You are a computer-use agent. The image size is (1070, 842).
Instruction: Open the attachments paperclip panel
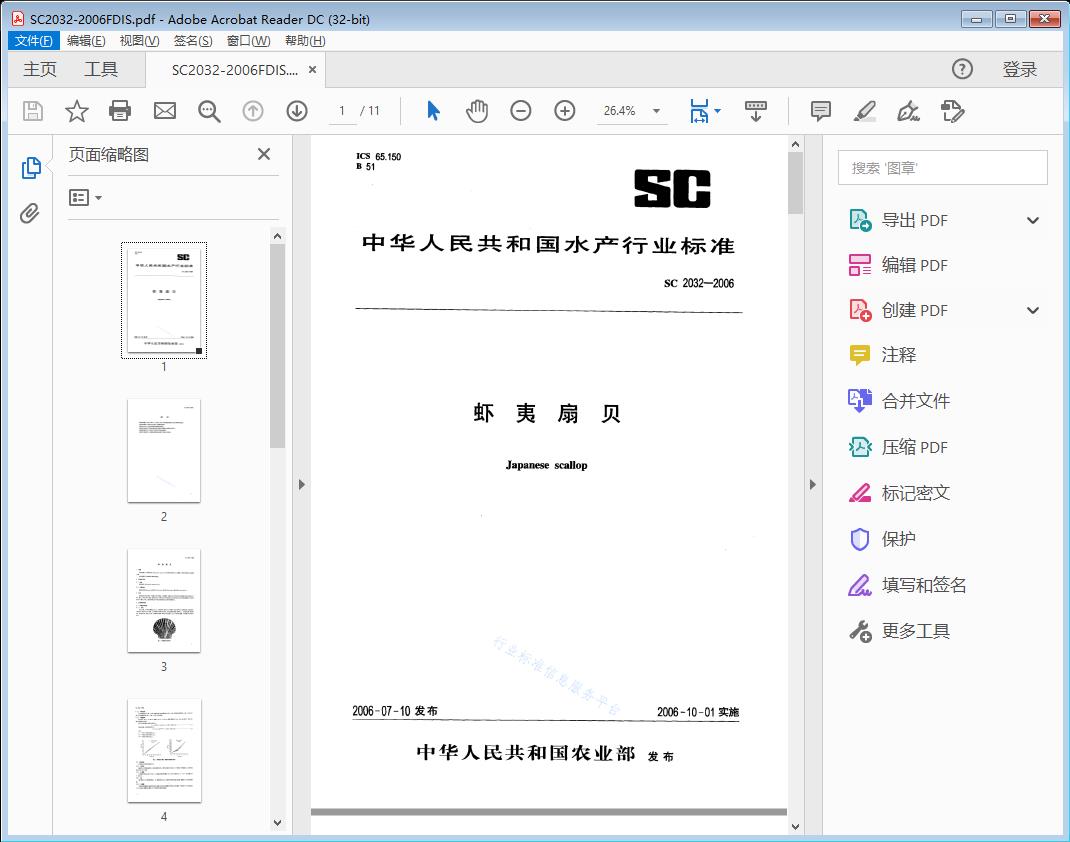click(30, 210)
